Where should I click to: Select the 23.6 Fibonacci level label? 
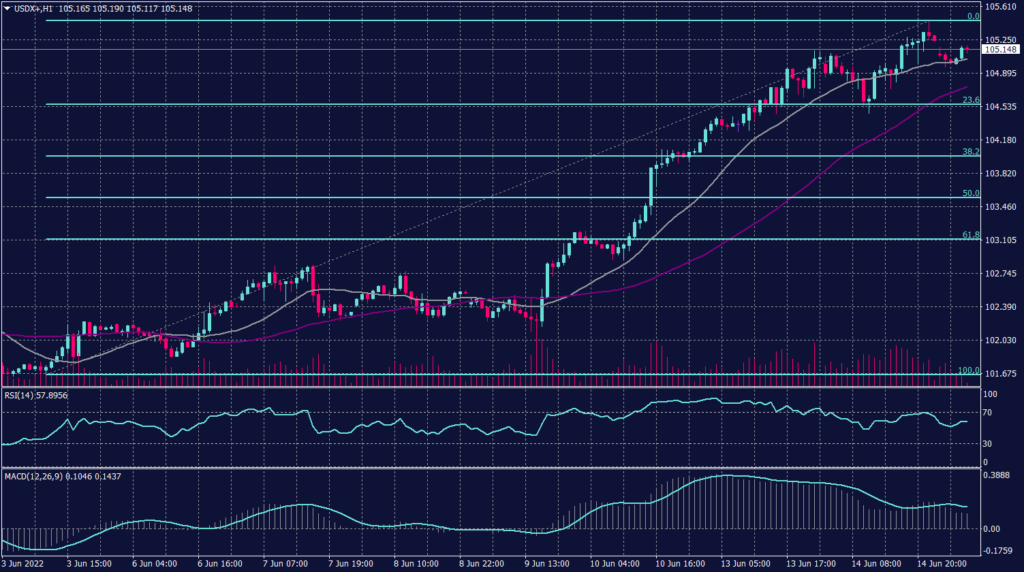click(969, 100)
